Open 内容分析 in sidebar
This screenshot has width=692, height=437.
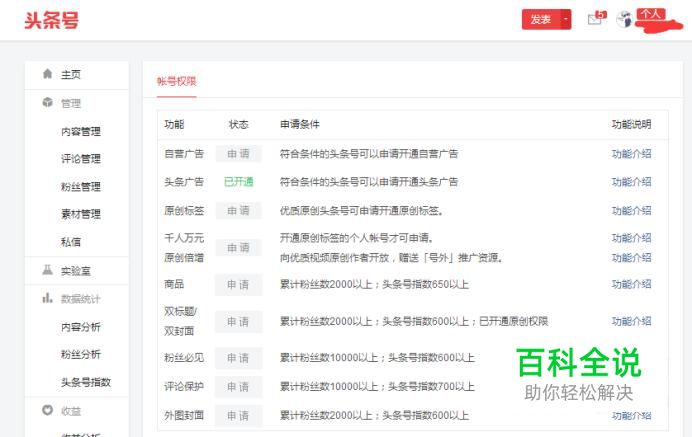coord(81,327)
